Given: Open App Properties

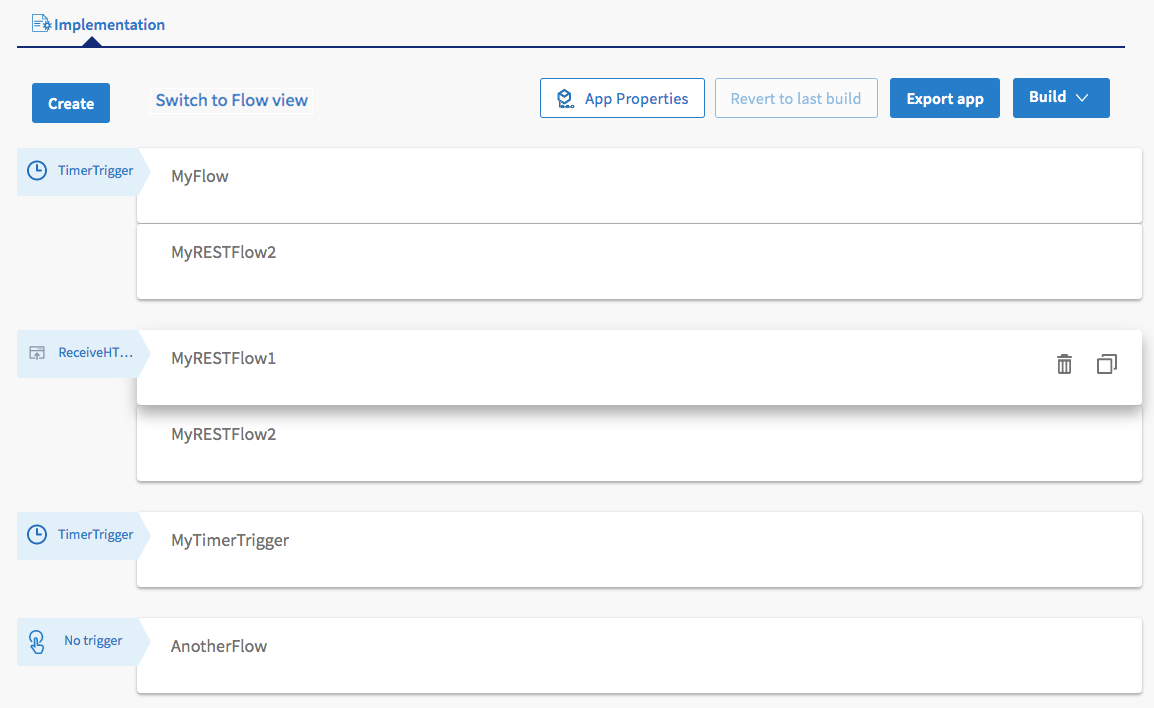Looking at the screenshot, I should tap(636, 99).
